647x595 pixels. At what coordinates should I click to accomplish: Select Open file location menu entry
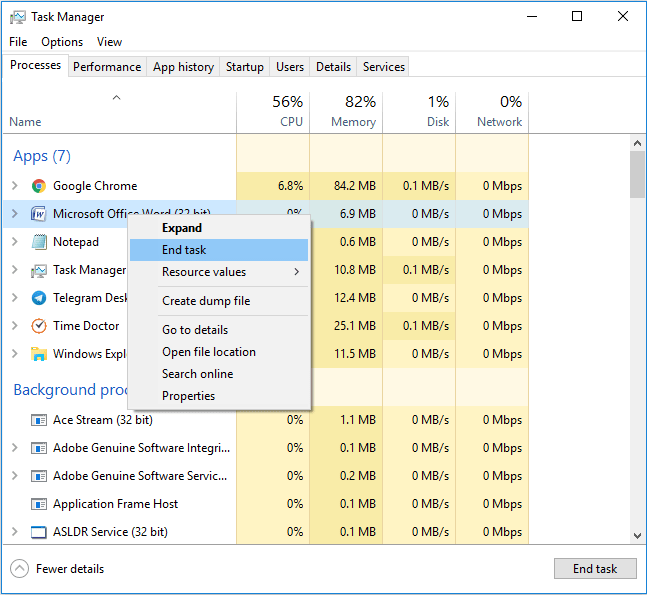coord(209,352)
